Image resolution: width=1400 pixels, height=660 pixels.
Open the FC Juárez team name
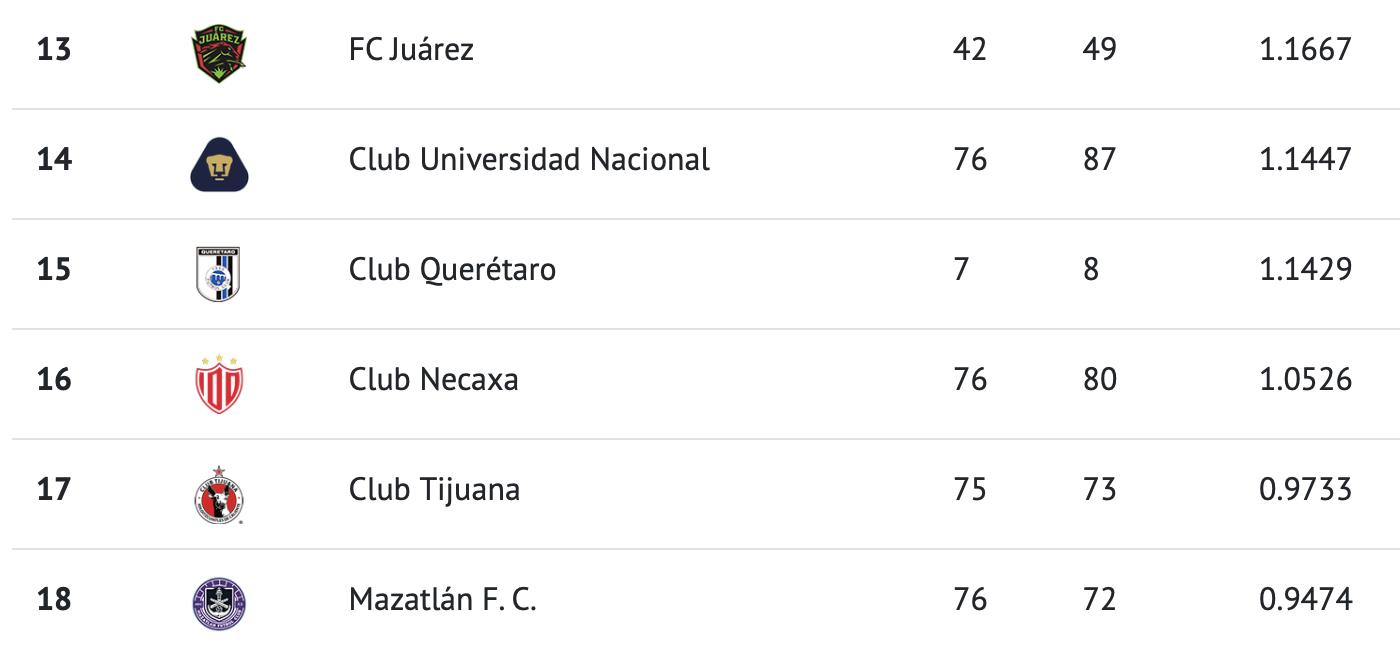point(411,49)
